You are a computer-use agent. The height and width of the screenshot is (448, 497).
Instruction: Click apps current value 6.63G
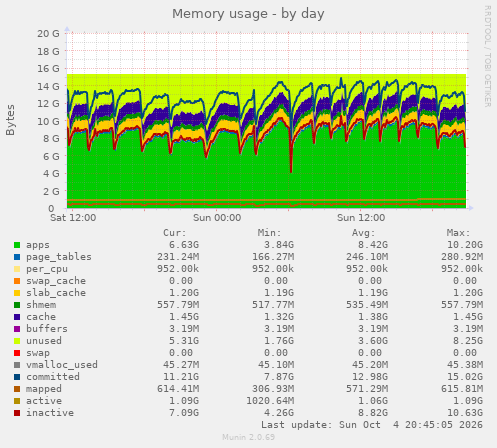184,245
